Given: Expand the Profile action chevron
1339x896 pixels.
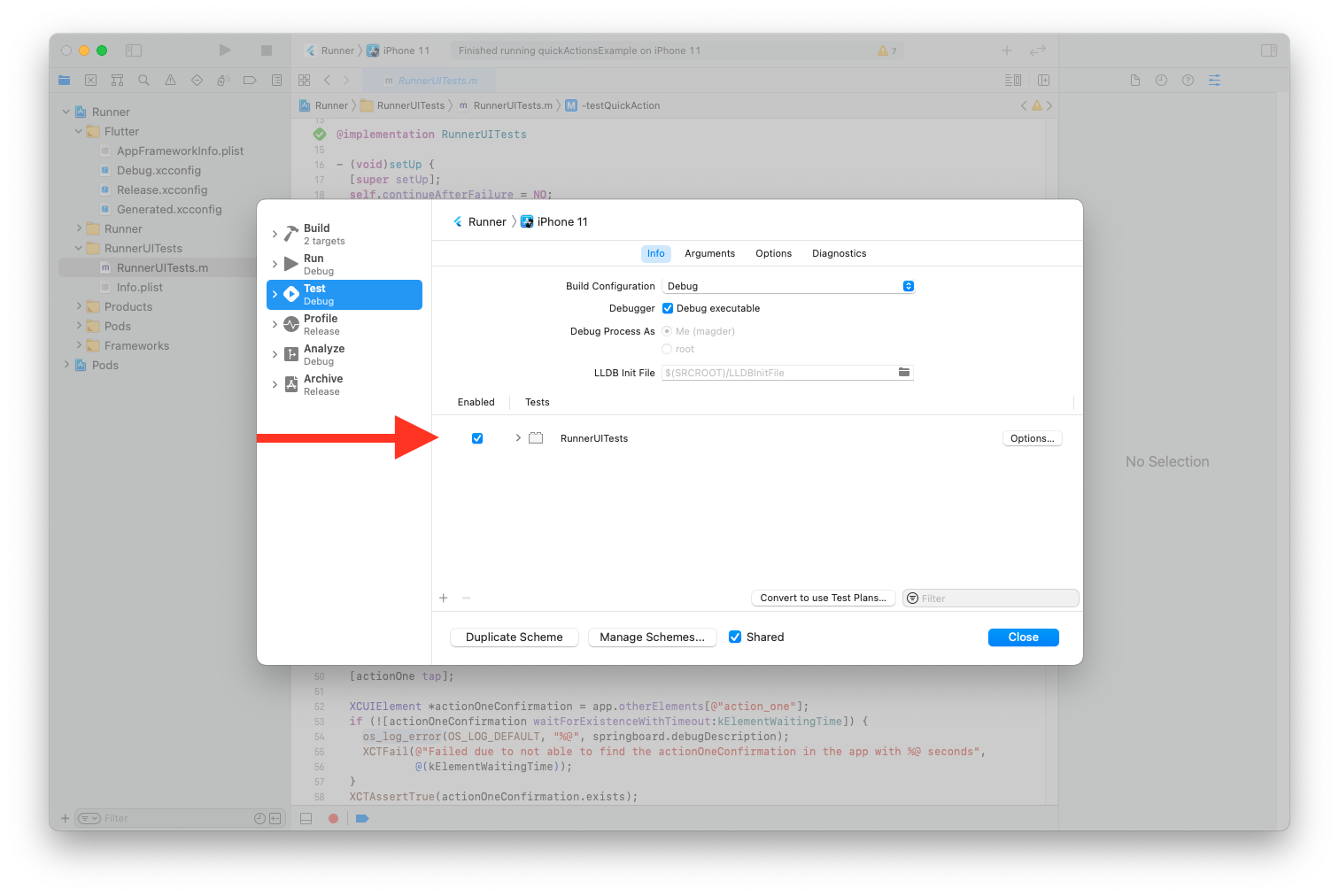Looking at the screenshot, I should coord(275,325).
